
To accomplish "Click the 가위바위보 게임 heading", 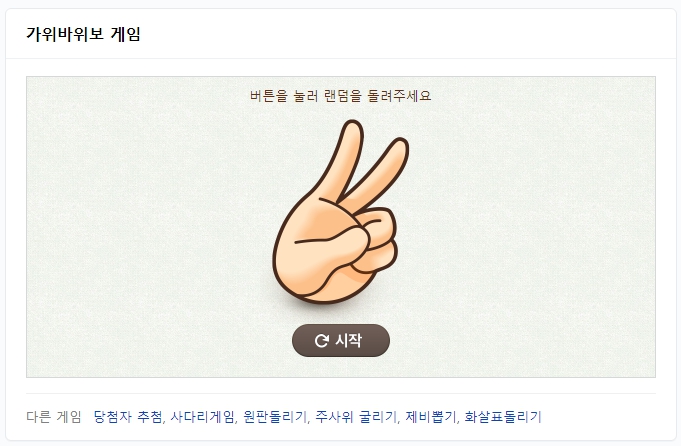I will tap(83, 34).
